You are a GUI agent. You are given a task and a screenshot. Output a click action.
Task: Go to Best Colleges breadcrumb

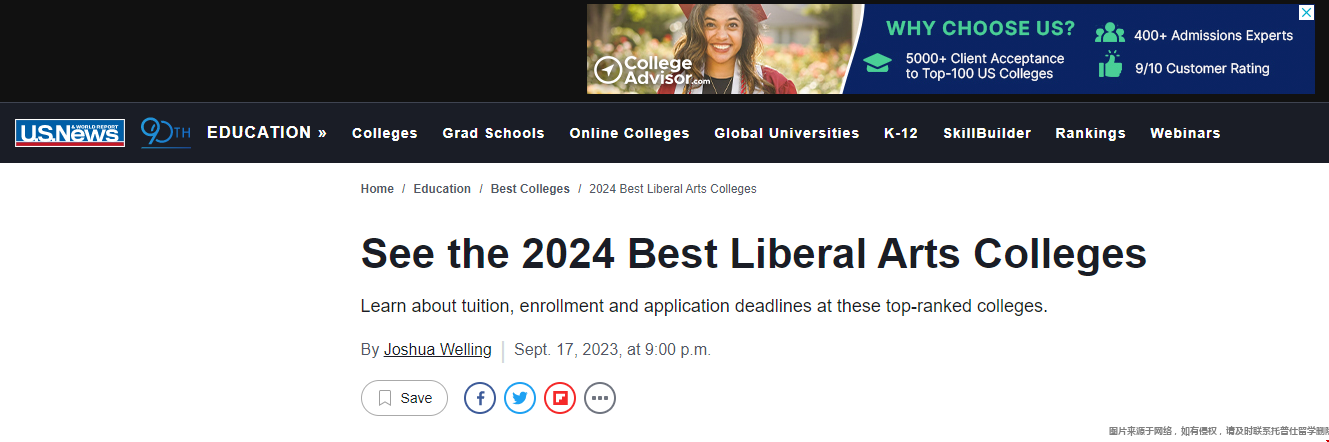coord(530,189)
